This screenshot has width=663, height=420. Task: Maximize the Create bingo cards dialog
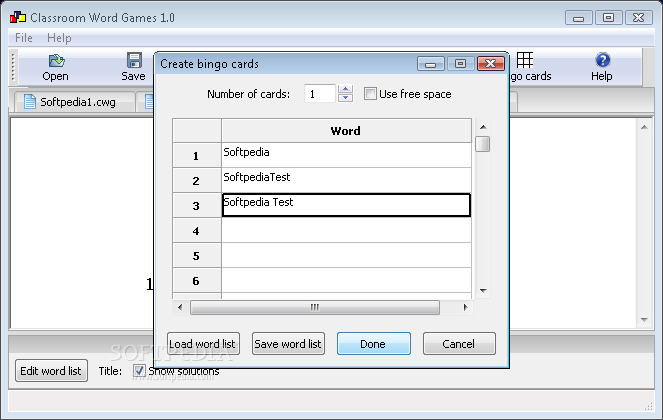coord(460,63)
